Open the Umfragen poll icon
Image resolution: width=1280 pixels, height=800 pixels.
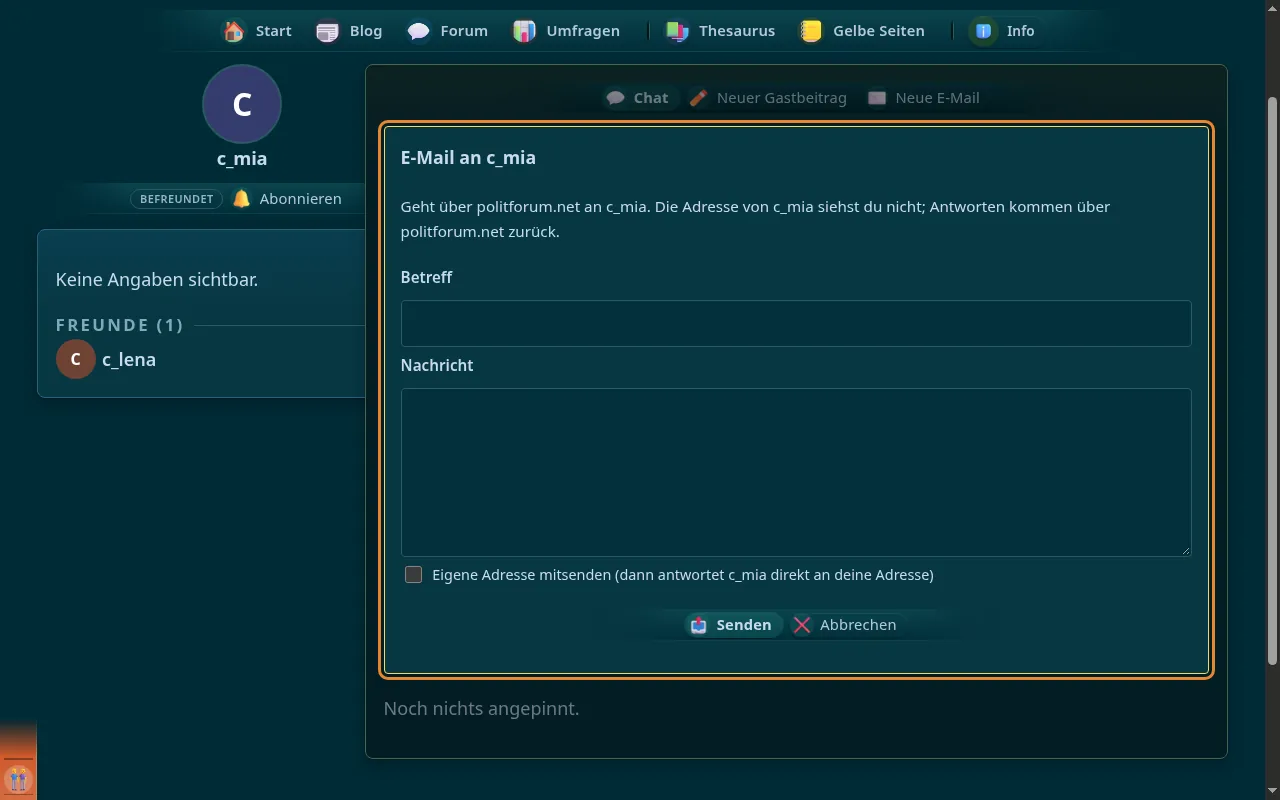pyautogui.click(x=525, y=31)
